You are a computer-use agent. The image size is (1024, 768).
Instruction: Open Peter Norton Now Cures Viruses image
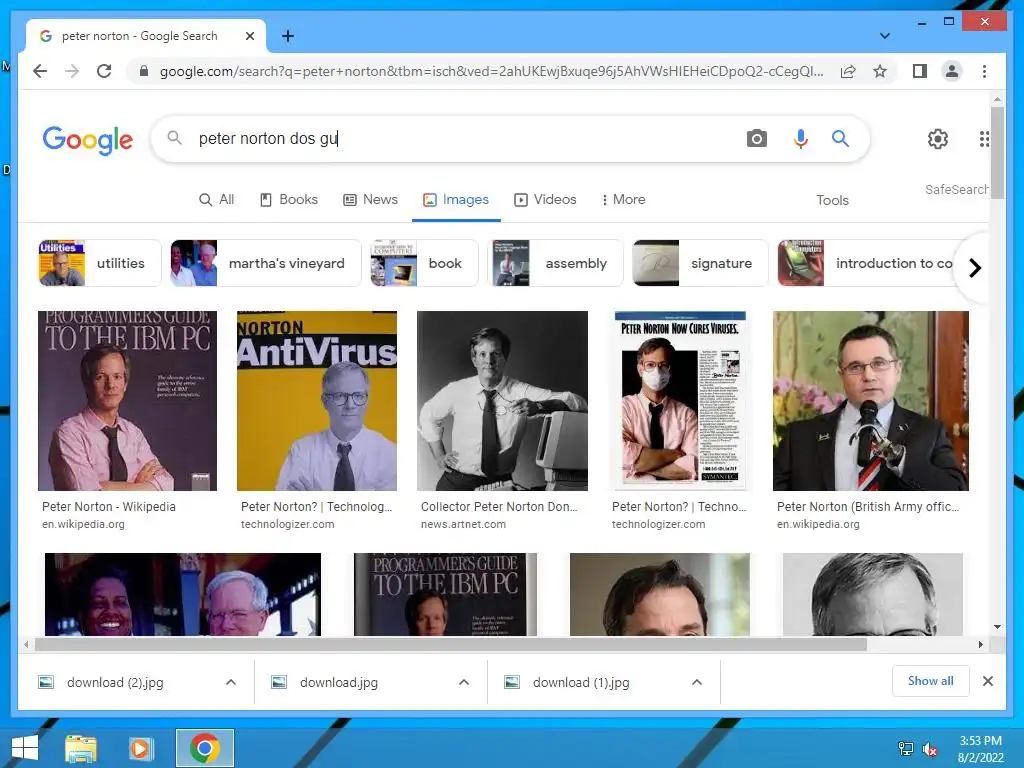click(680, 400)
